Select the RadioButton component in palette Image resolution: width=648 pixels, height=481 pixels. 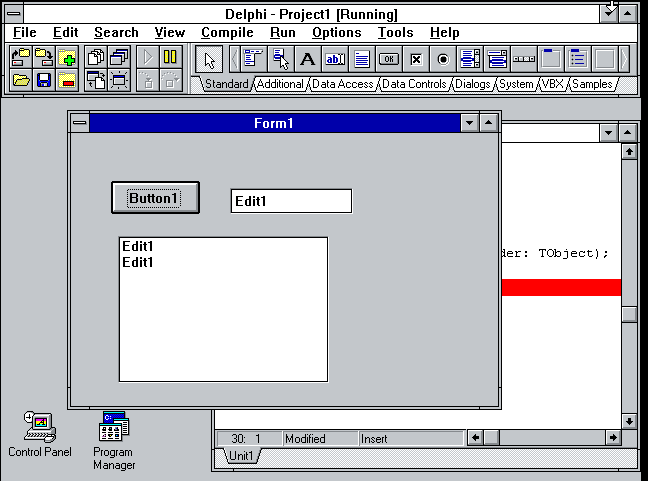coord(443,59)
